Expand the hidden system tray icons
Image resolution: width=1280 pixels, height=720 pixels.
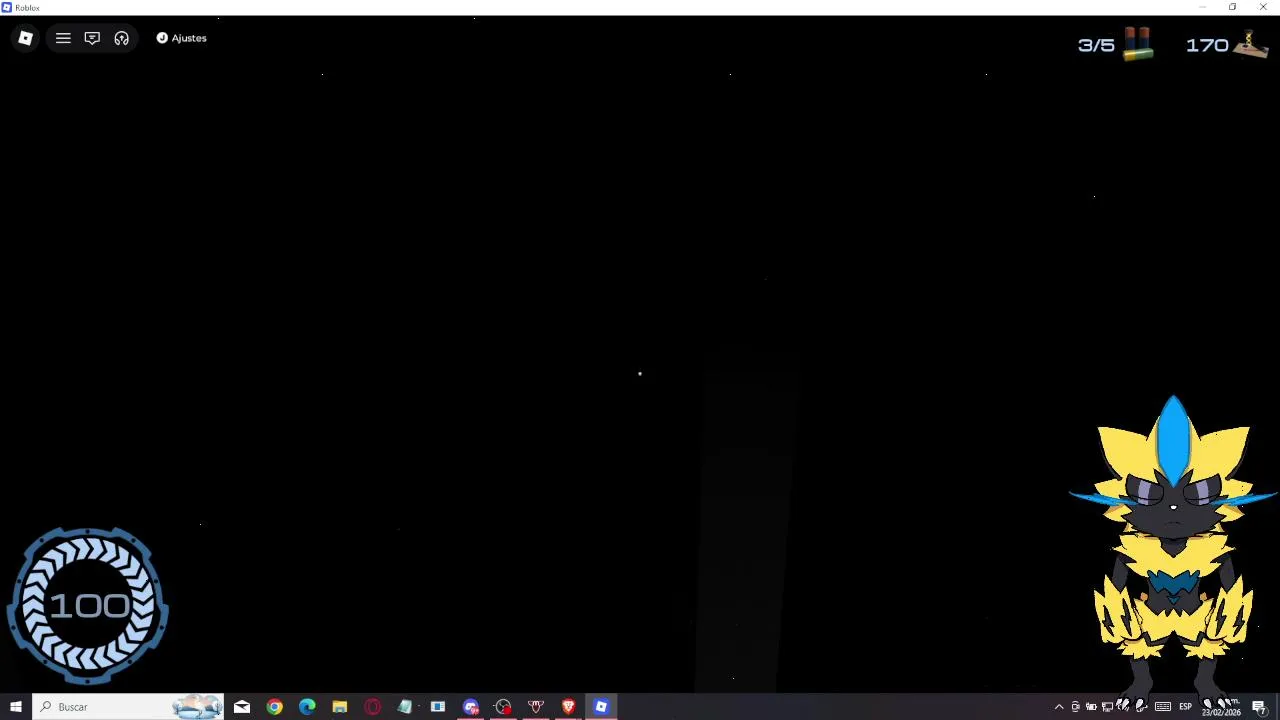pos(1059,707)
